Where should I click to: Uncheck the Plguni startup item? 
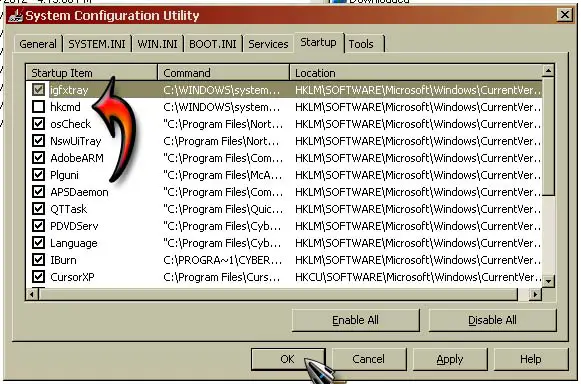pyautogui.click(x=38, y=175)
